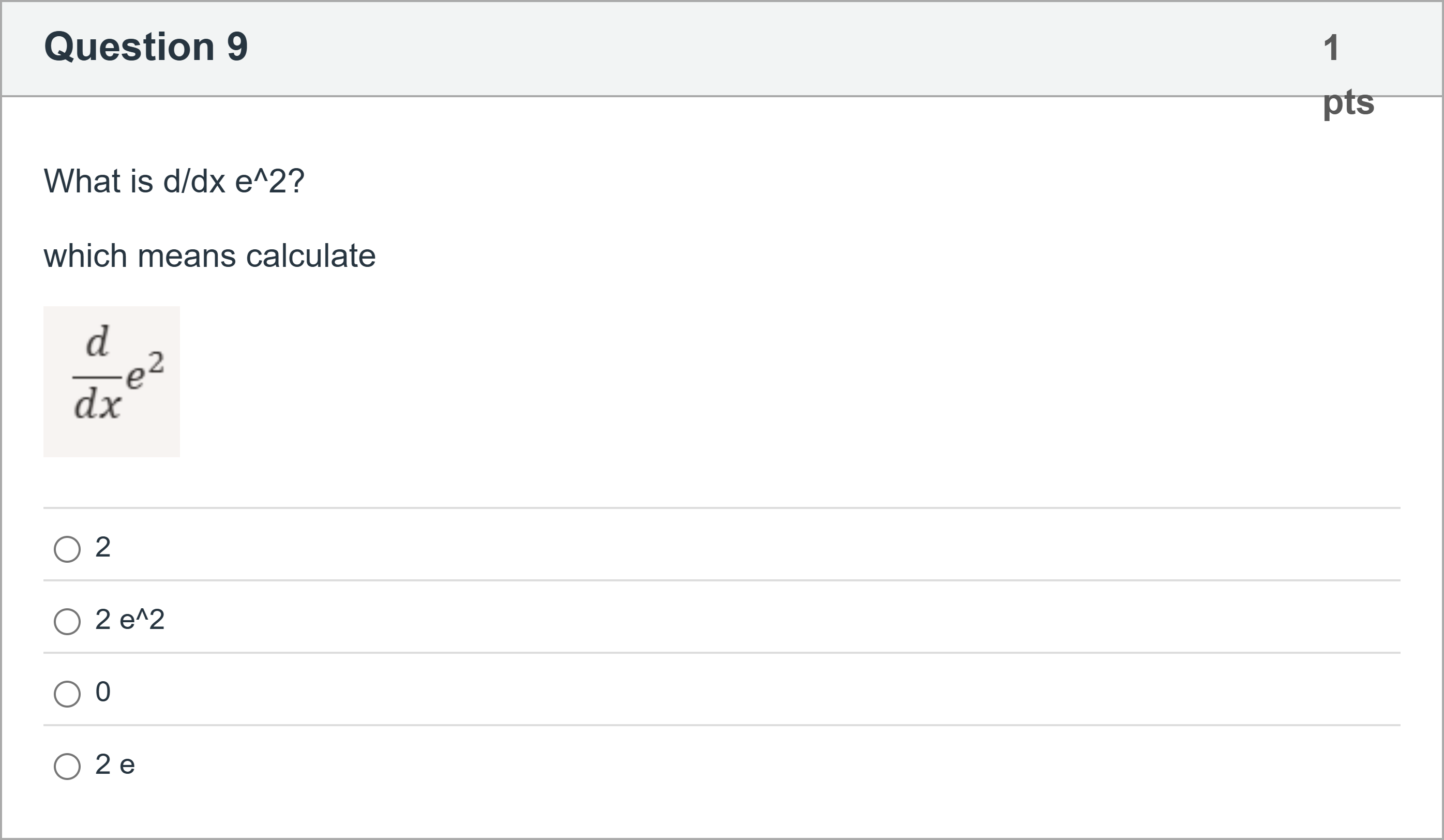Choose the radio button beside 2 e^2
Image resolution: width=1444 pixels, height=840 pixels.
(x=67, y=621)
